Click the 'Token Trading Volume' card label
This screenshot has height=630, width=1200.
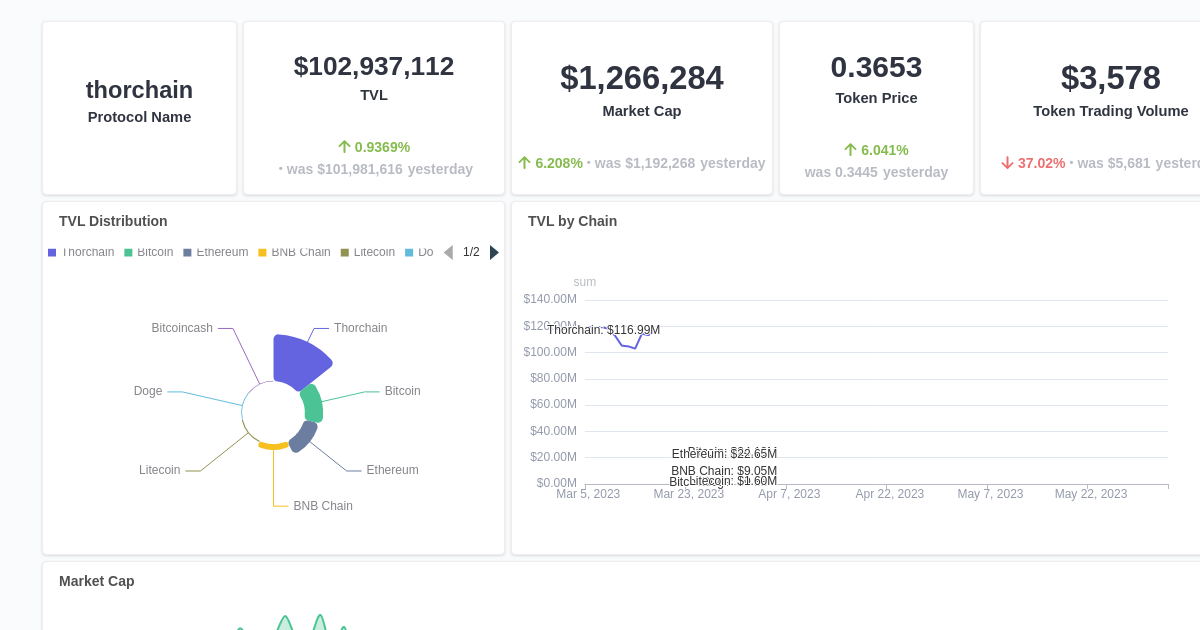[1111, 111]
